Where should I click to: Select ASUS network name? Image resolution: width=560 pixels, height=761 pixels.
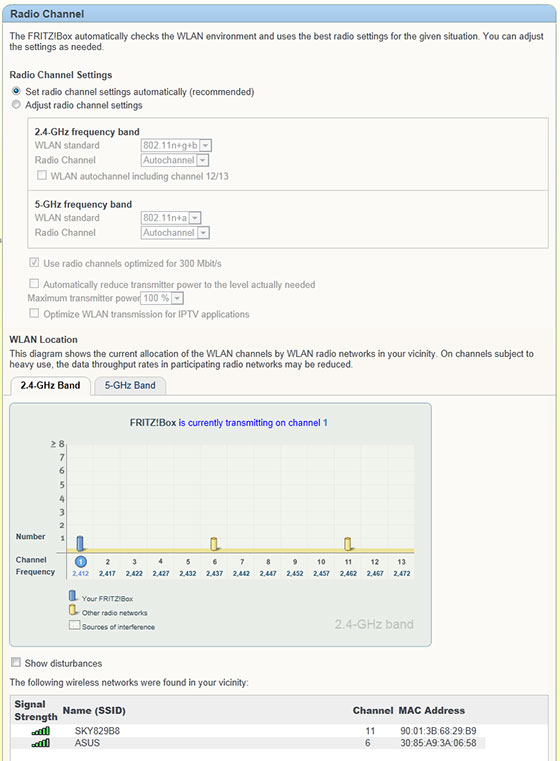87,743
